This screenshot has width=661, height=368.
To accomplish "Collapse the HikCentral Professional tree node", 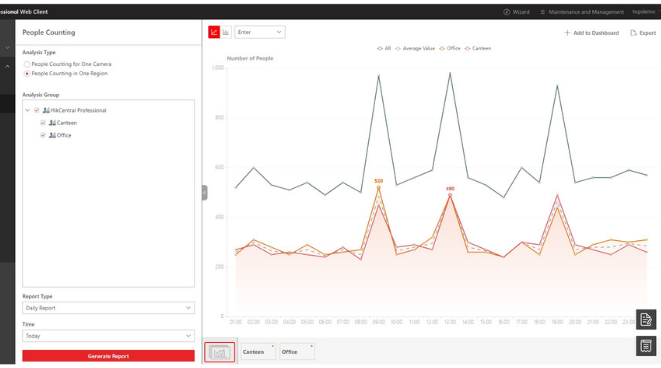I will click(27, 110).
